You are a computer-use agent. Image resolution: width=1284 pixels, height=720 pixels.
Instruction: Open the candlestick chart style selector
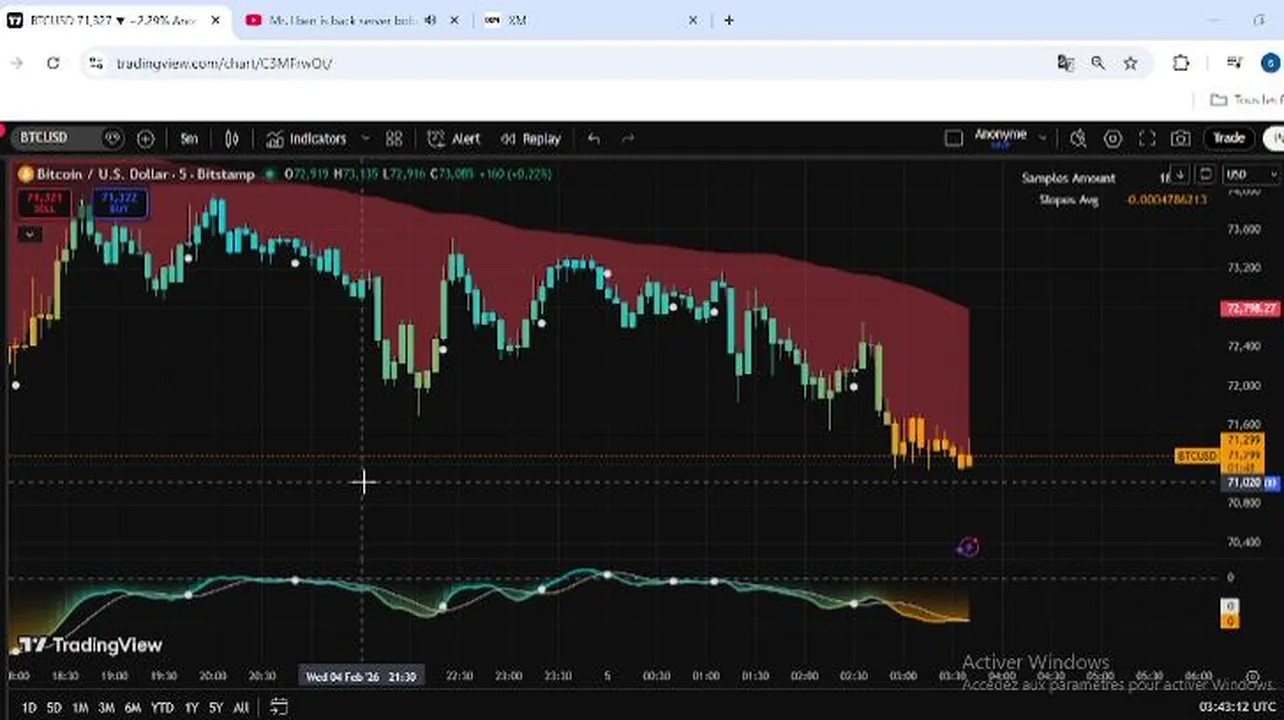click(232, 139)
